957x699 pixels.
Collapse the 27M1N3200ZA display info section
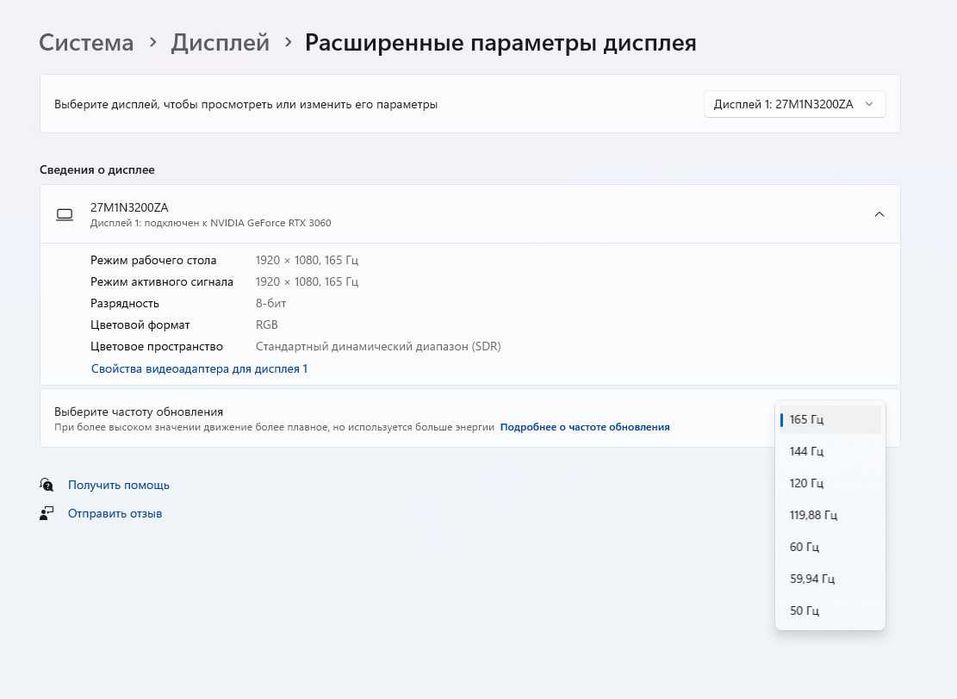(879, 214)
